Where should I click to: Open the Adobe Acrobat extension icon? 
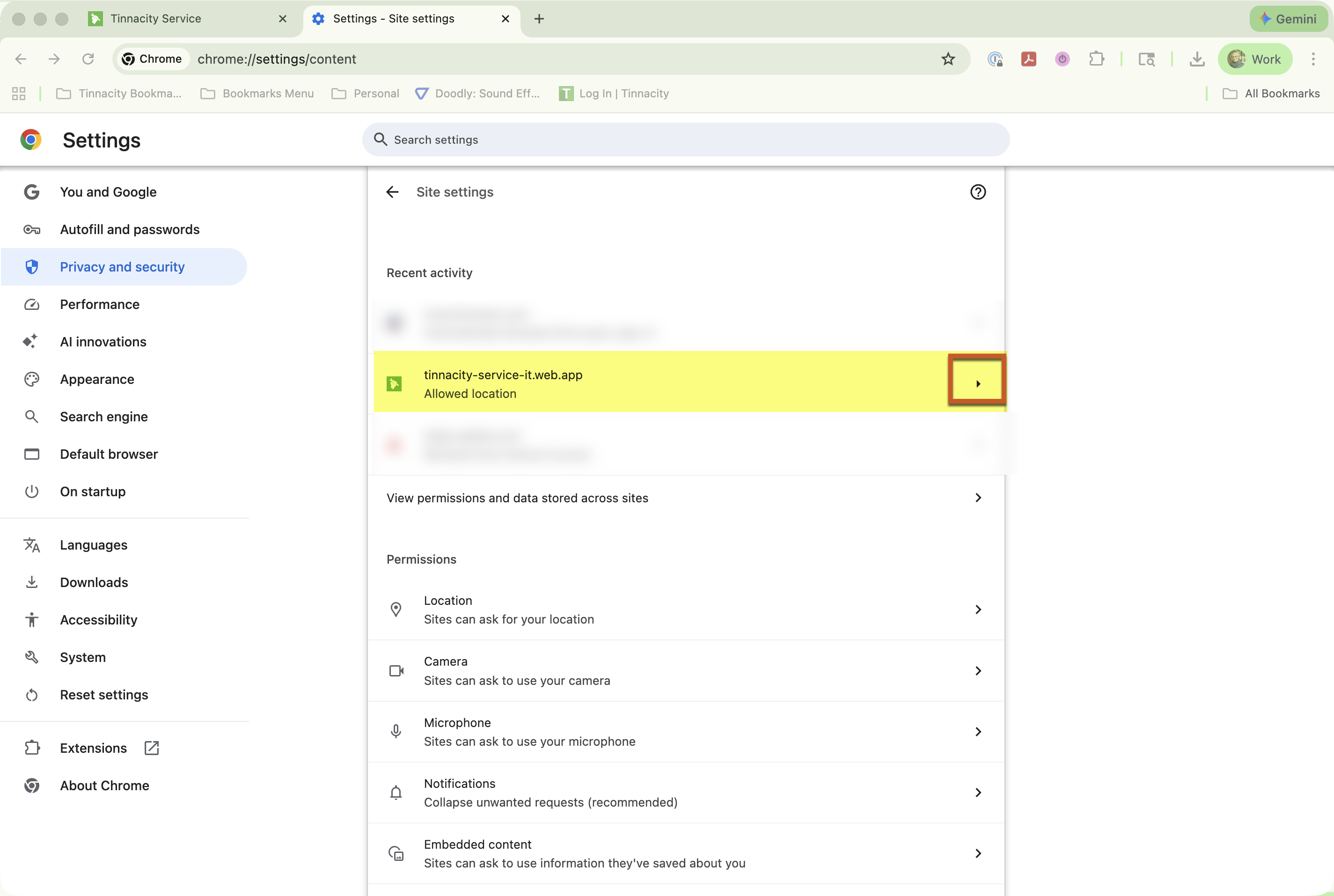click(x=1028, y=59)
